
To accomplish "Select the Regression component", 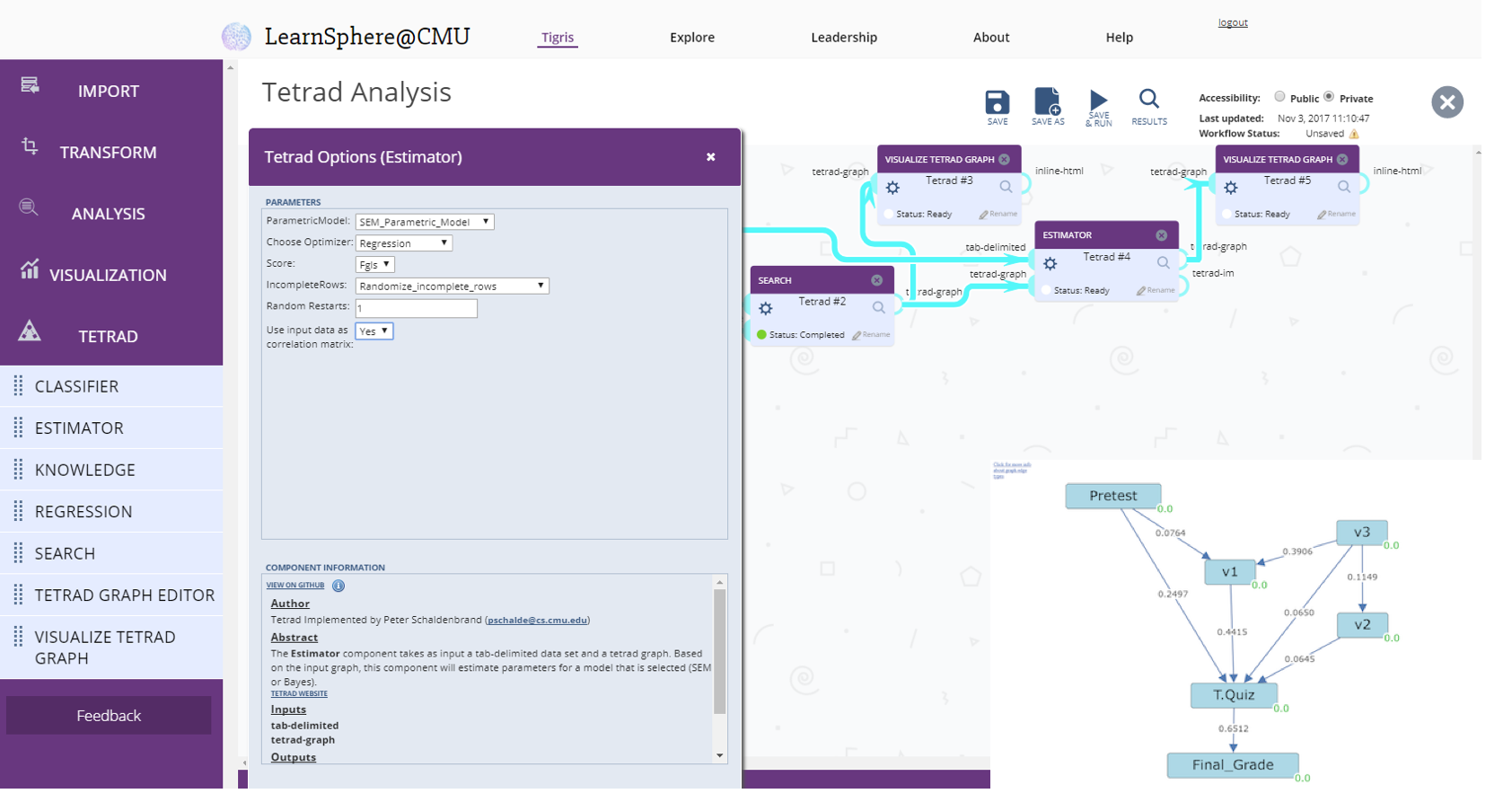I will (111, 512).
